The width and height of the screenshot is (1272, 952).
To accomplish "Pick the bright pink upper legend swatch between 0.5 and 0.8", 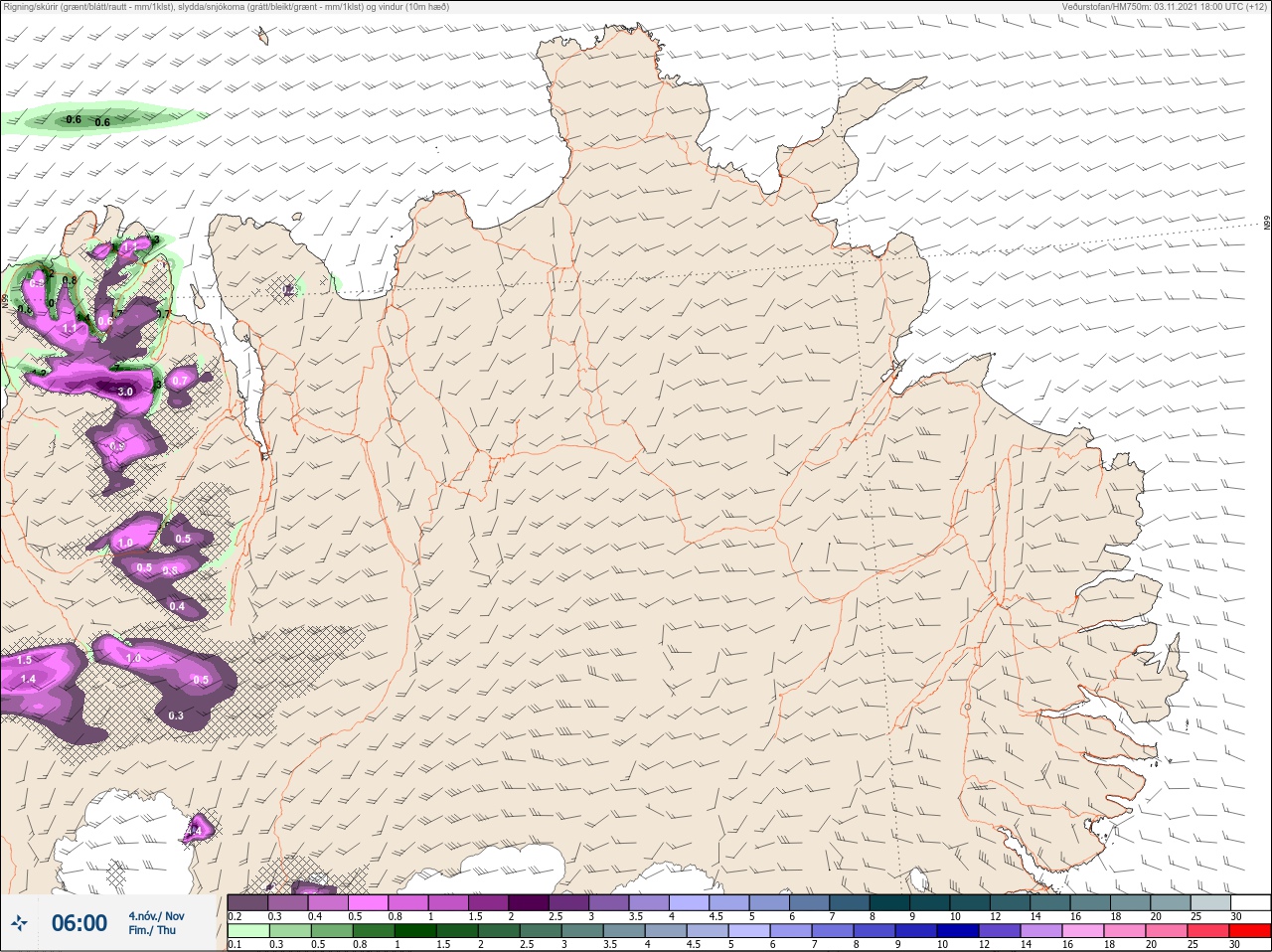I will click(x=369, y=902).
